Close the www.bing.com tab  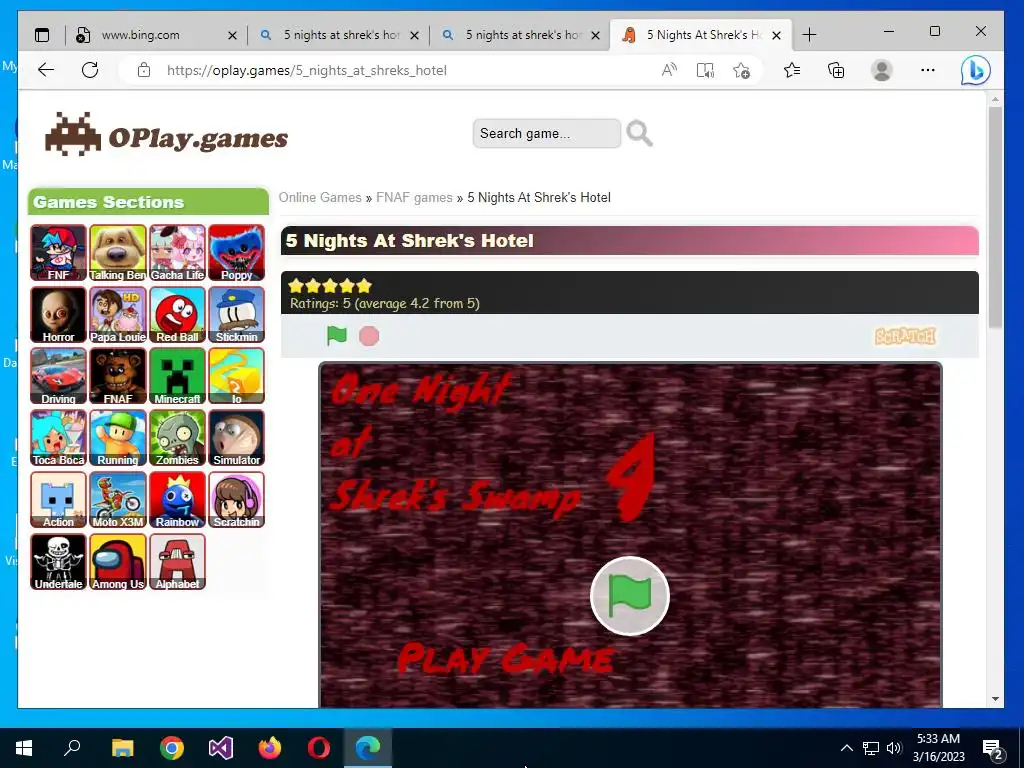click(x=232, y=35)
